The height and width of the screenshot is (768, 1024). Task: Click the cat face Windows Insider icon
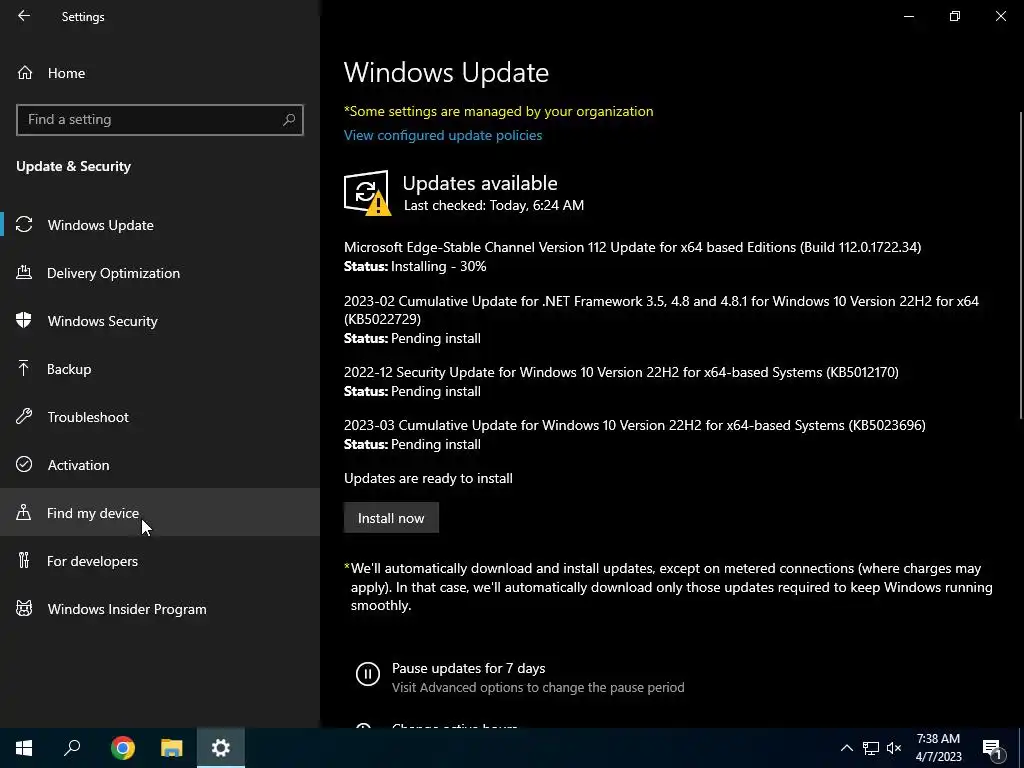(x=24, y=609)
